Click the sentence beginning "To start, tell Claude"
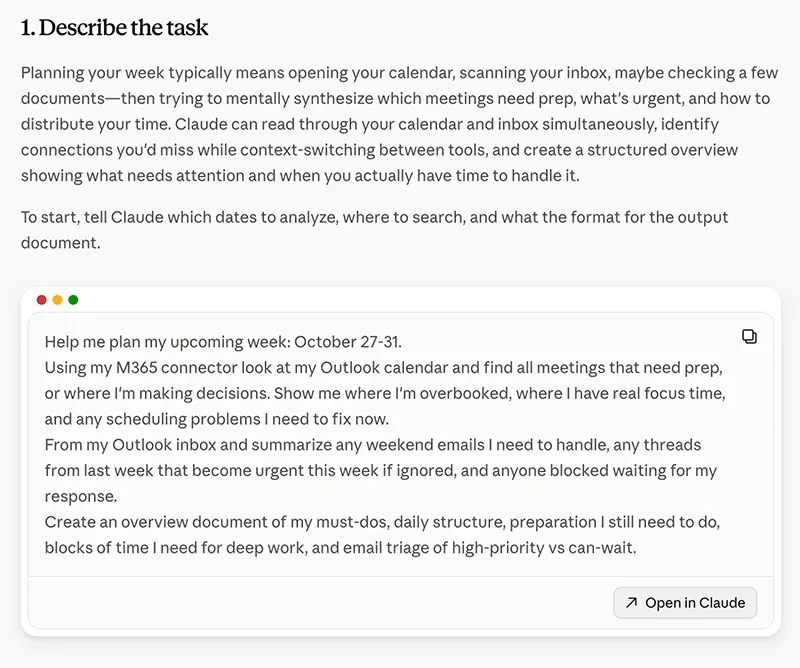The height and width of the screenshot is (668, 800). point(374,230)
